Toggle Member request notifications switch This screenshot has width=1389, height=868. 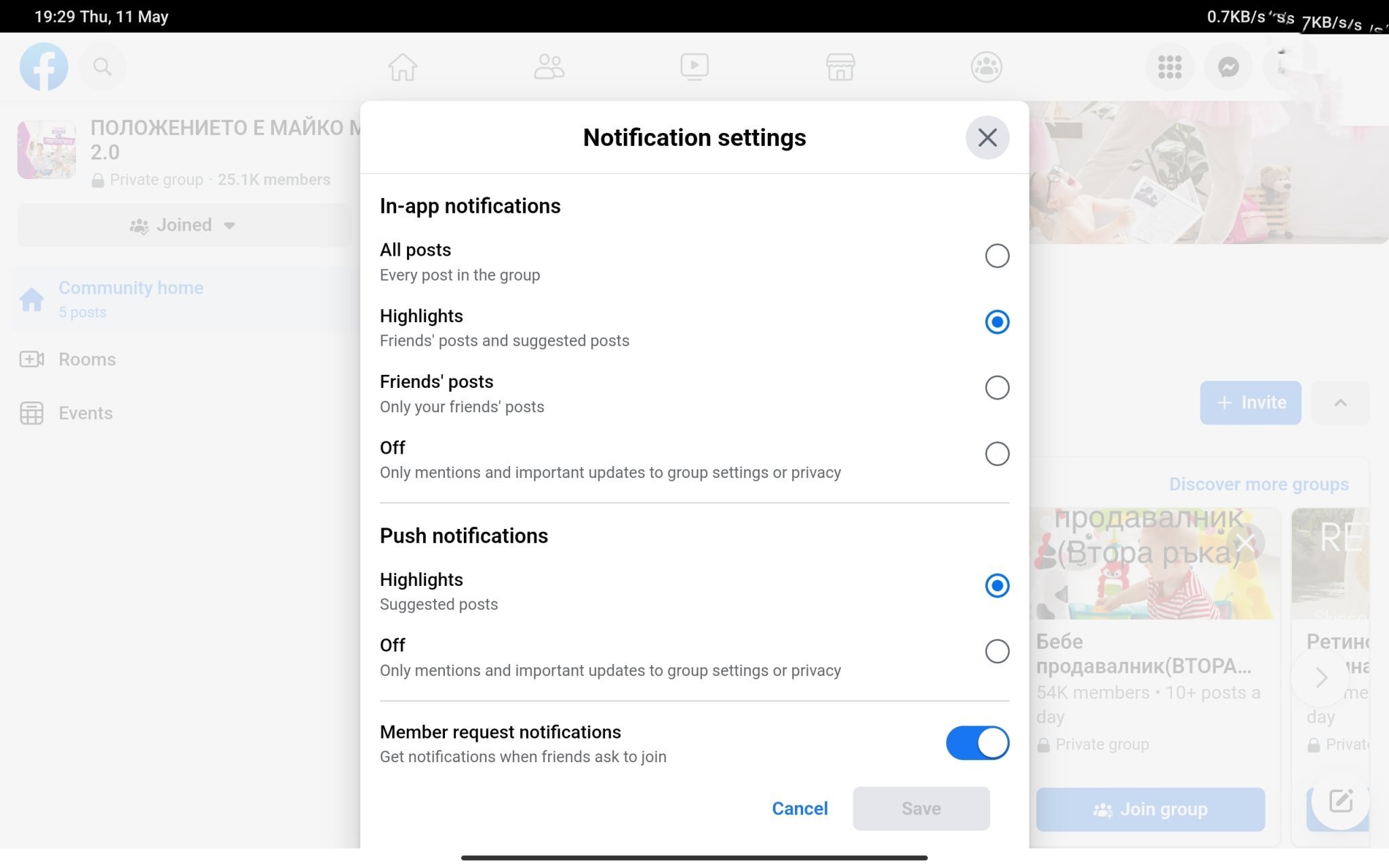click(x=977, y=743)
